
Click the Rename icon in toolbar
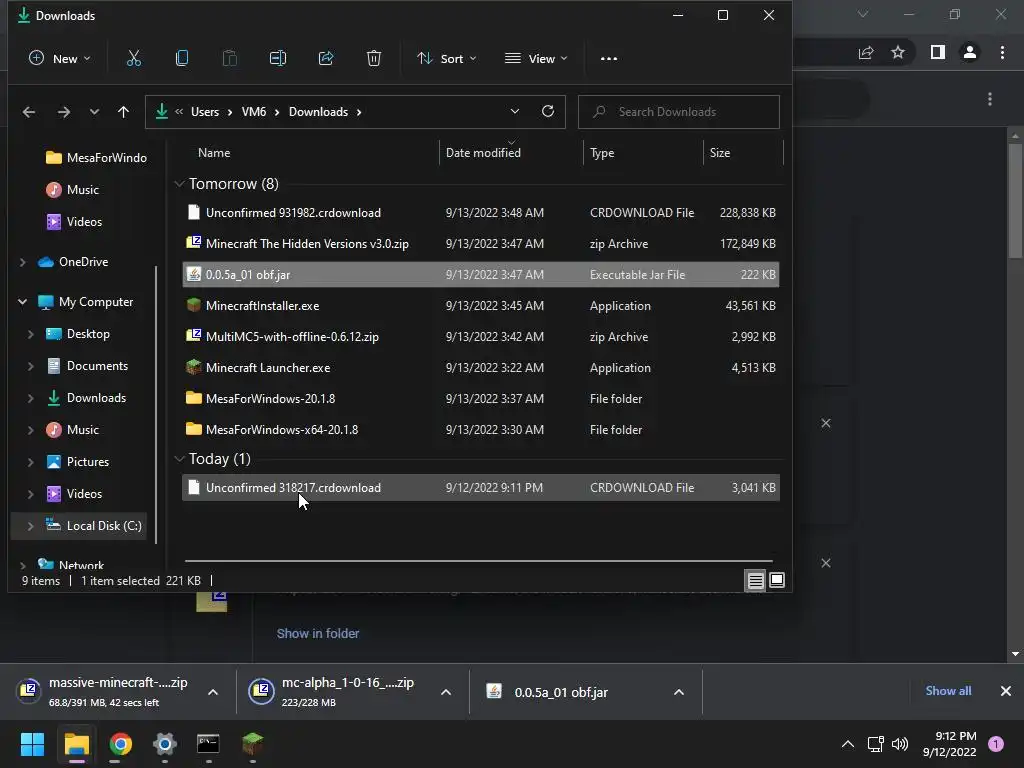(x=278, y=59)
